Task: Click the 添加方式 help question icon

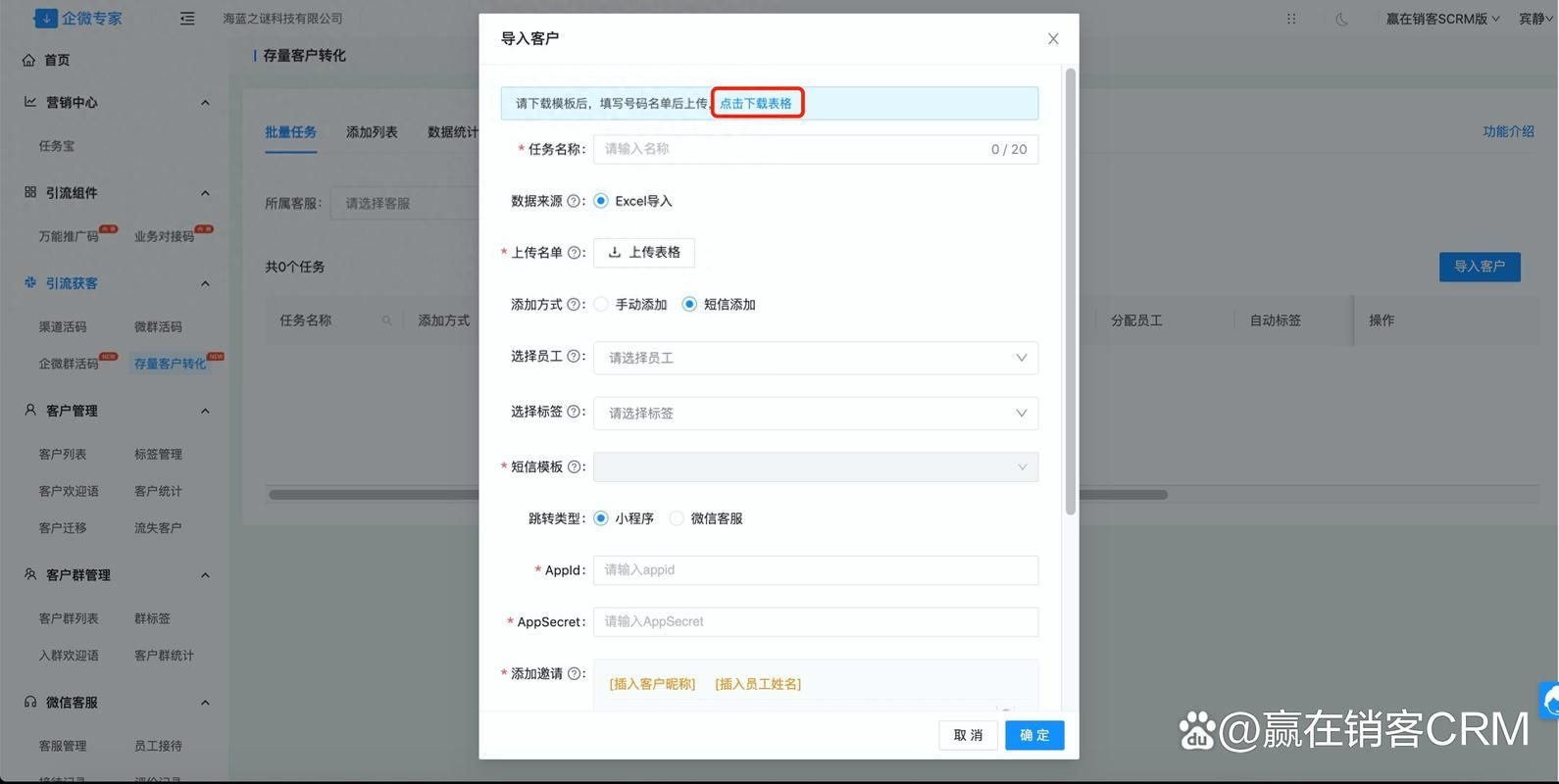Action: coord(574,305)
